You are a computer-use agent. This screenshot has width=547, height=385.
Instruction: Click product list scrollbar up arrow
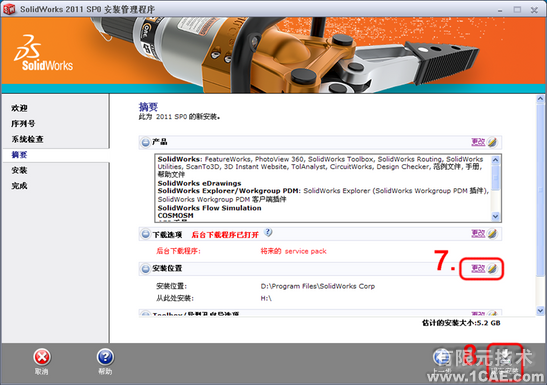pos(495,160)
